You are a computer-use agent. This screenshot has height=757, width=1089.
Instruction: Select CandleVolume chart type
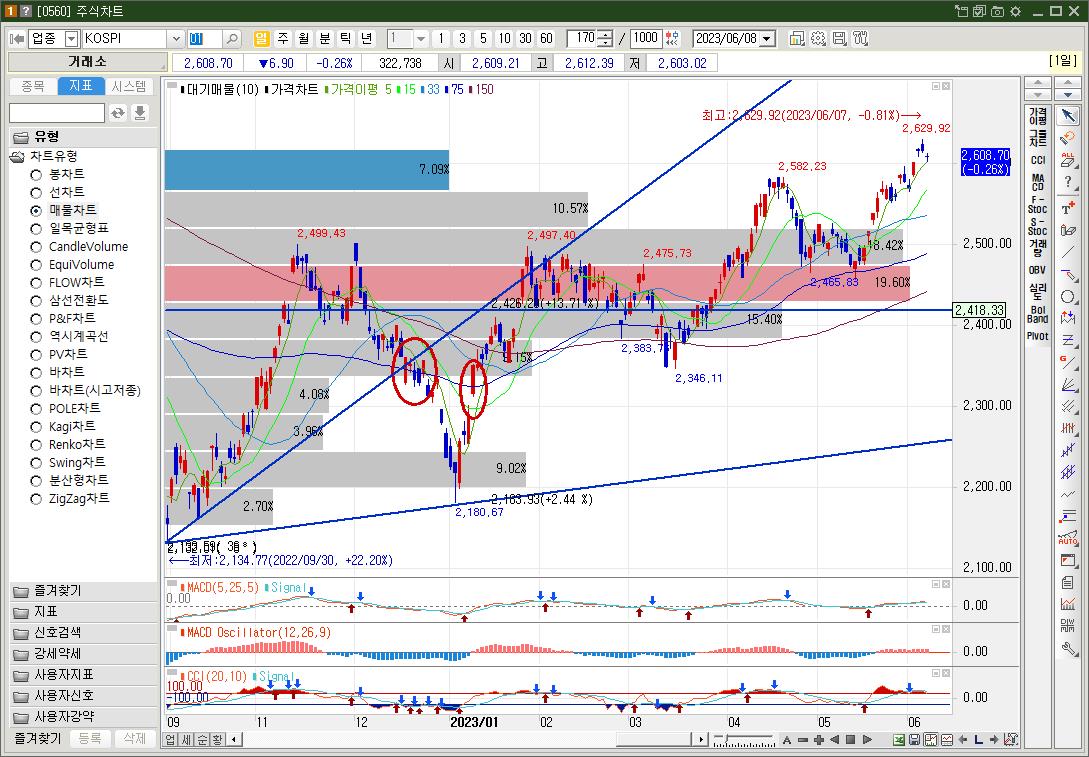pos(80,247)
